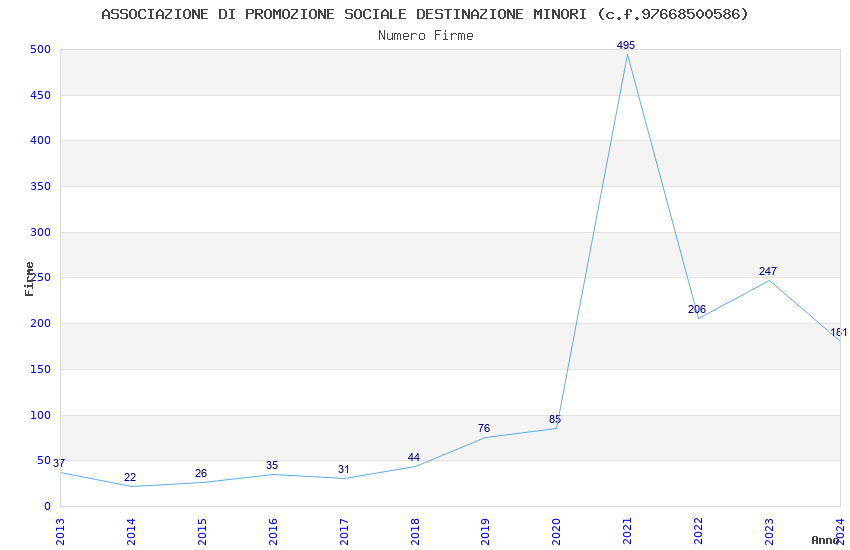Click the 300 y-axis tick label
Viewport: 850px width, 550px height.
point(40,232)
